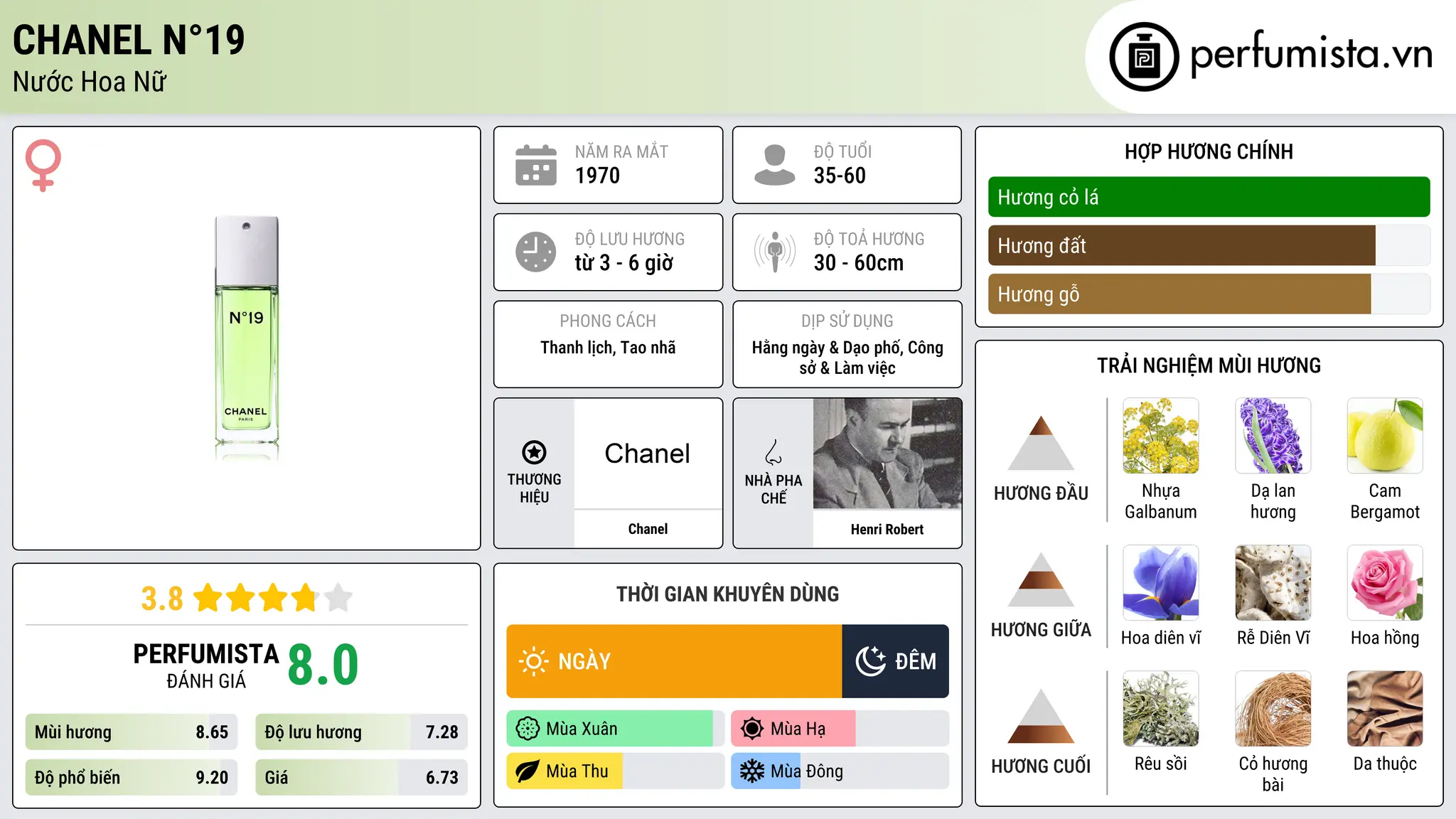This screenshot has height=819, width=1456.
Task: Click the Mùi hương 8.65 score bar
Action: [x=132, y=732]
